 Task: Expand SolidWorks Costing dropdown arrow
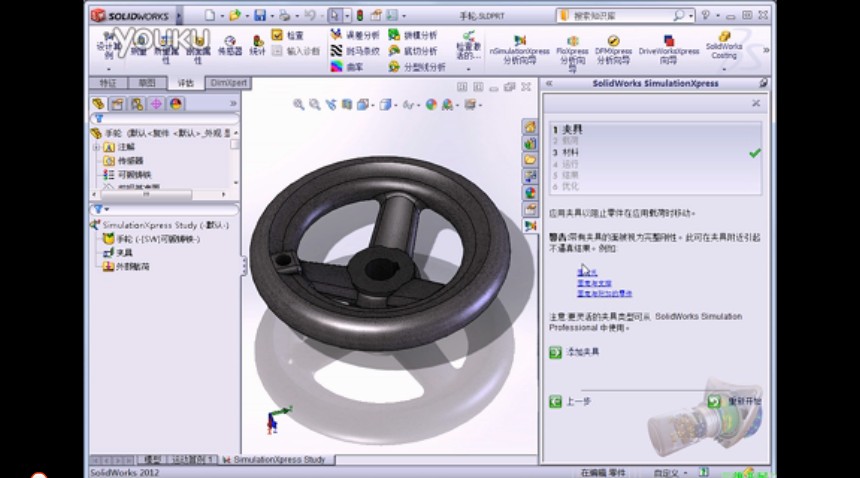point(724,69)
